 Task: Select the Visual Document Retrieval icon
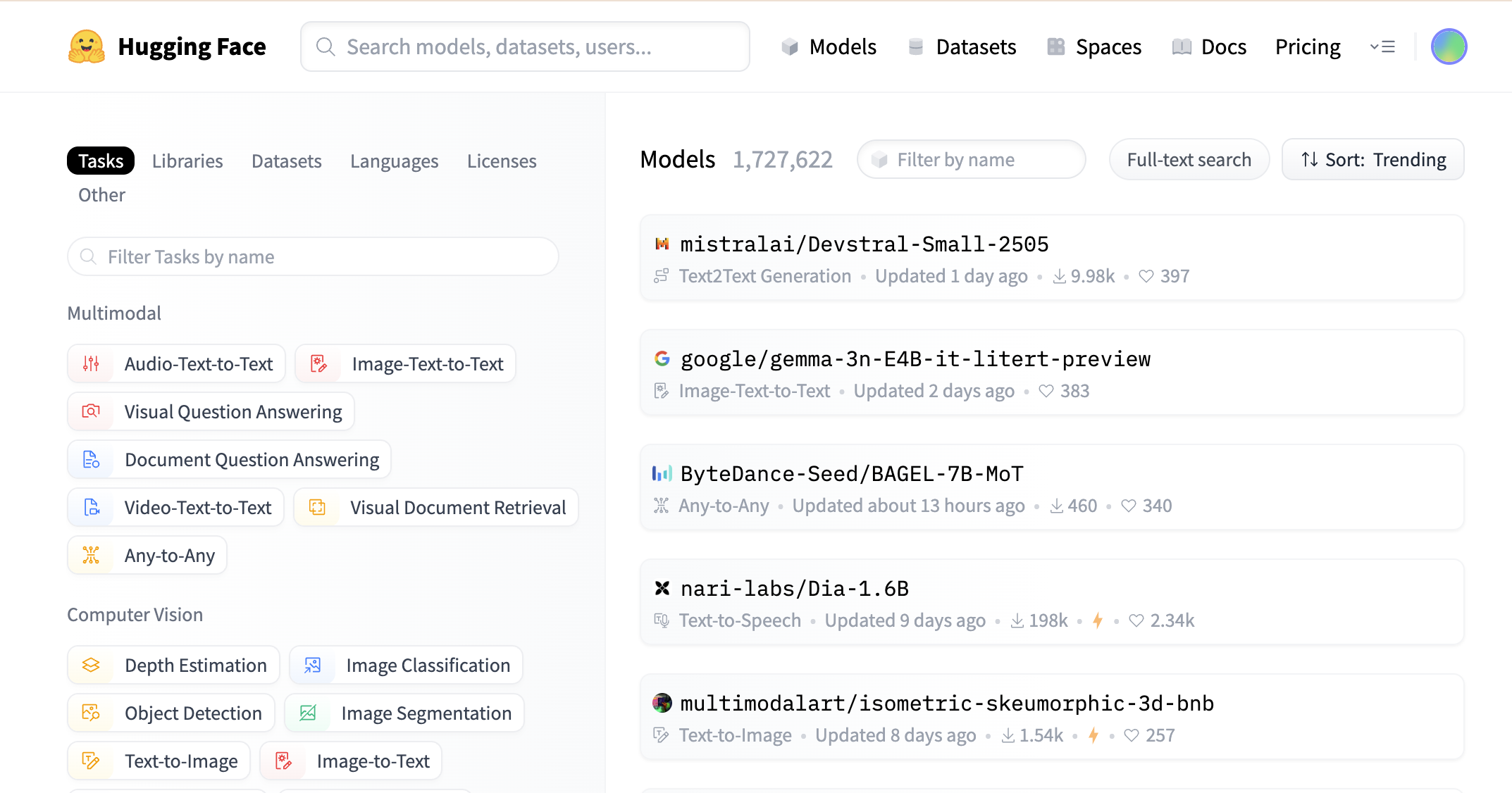tap(318, 507)
